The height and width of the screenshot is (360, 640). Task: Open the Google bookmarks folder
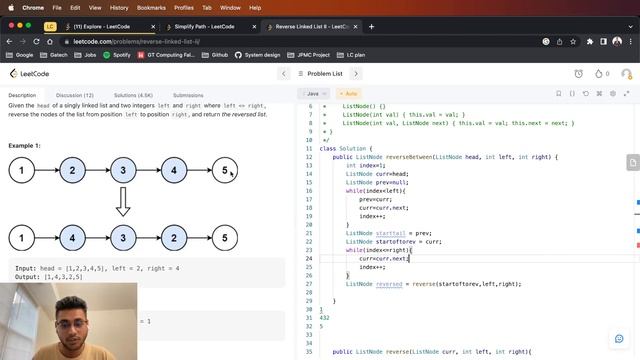[20, 55]
